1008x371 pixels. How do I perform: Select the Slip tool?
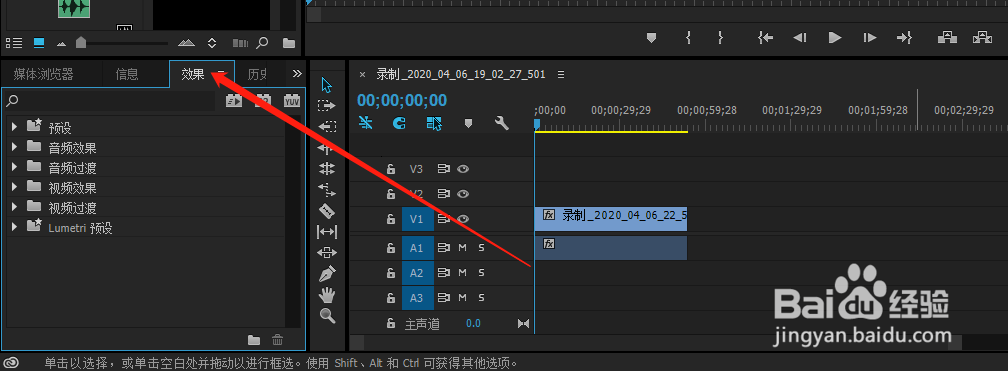327,231
